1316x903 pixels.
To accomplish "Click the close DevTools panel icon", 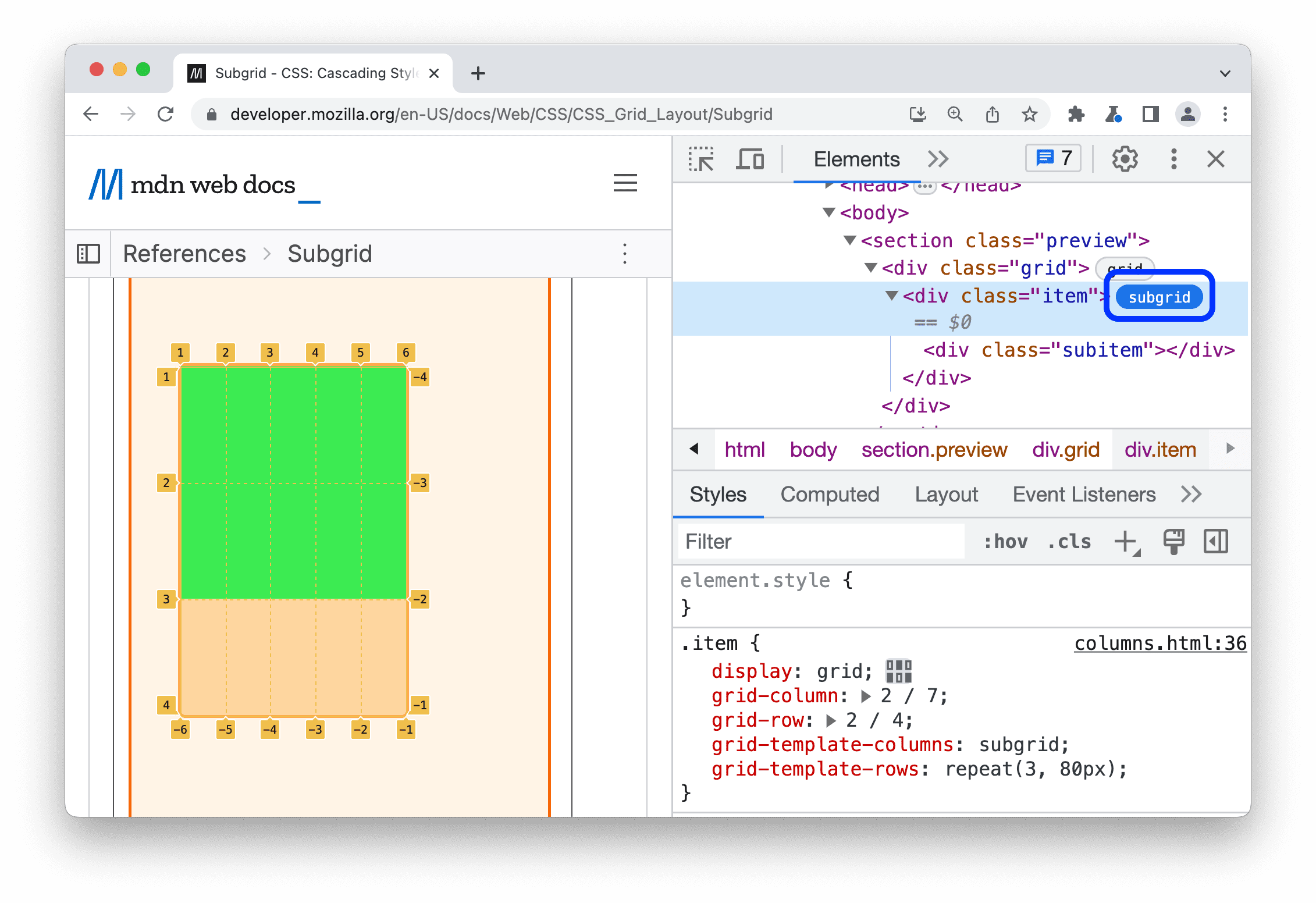I will 1216,159.
